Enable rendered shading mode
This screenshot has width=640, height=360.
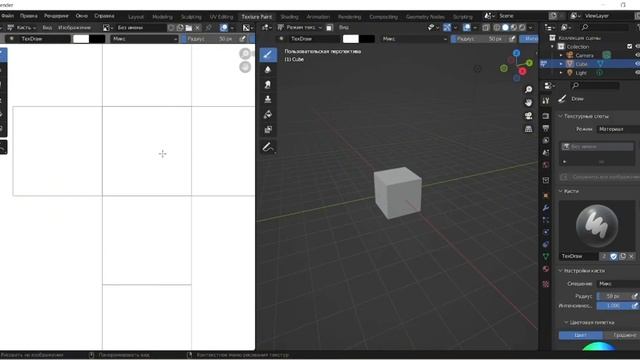pos(522,28)
